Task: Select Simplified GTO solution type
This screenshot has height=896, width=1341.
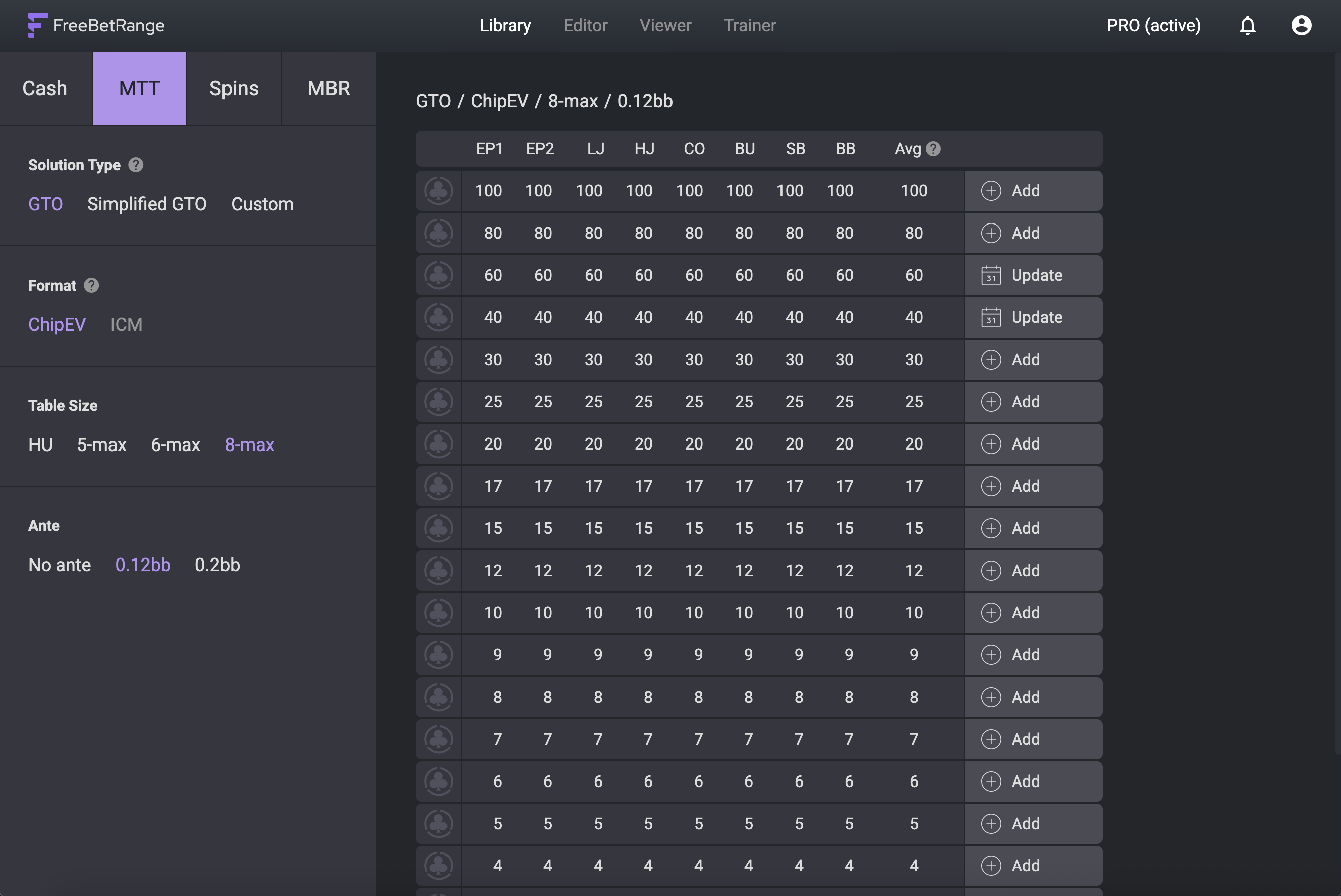Action: [x=147, y=204]
